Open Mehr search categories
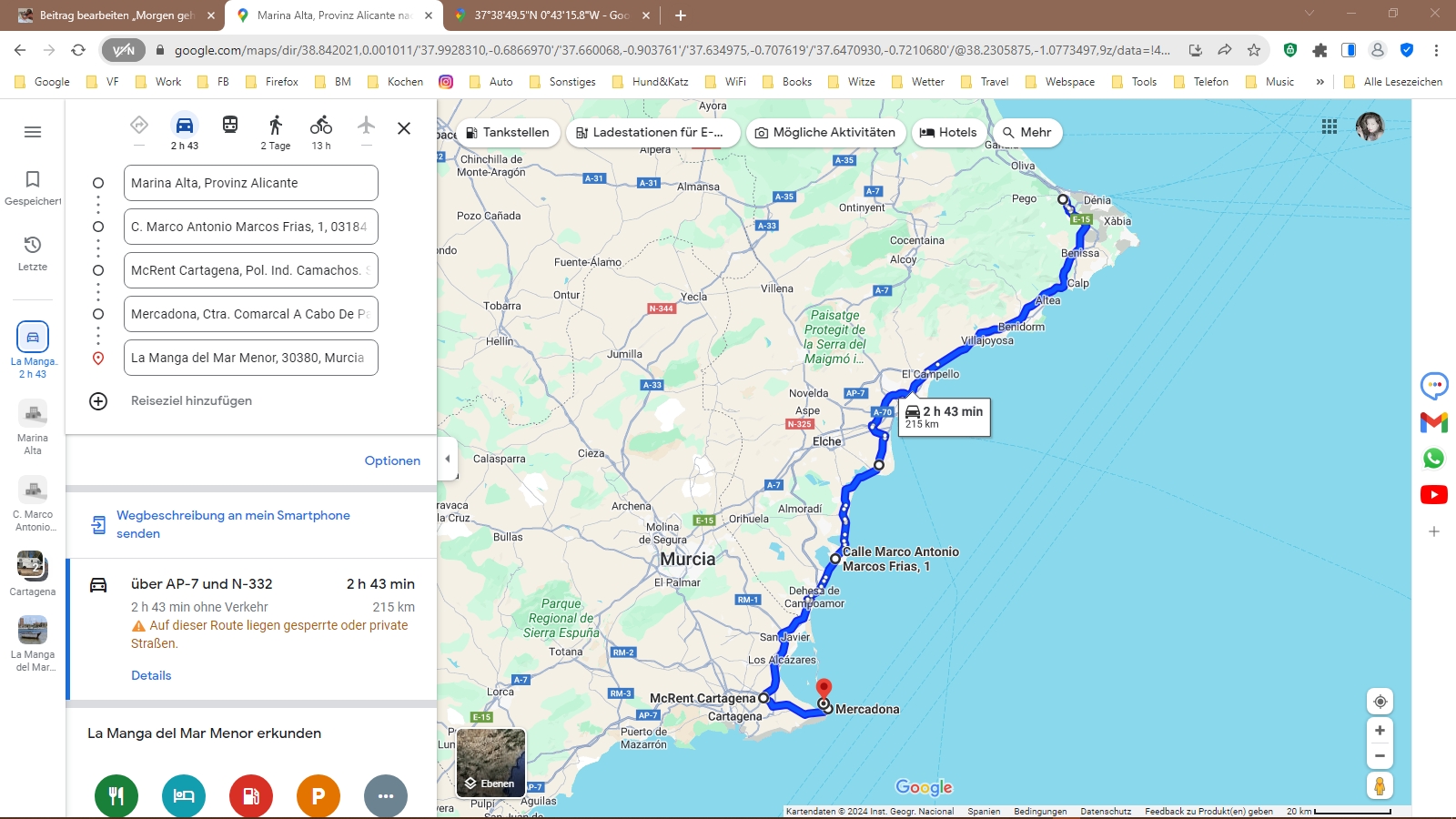 click(x=1027, y=132)
